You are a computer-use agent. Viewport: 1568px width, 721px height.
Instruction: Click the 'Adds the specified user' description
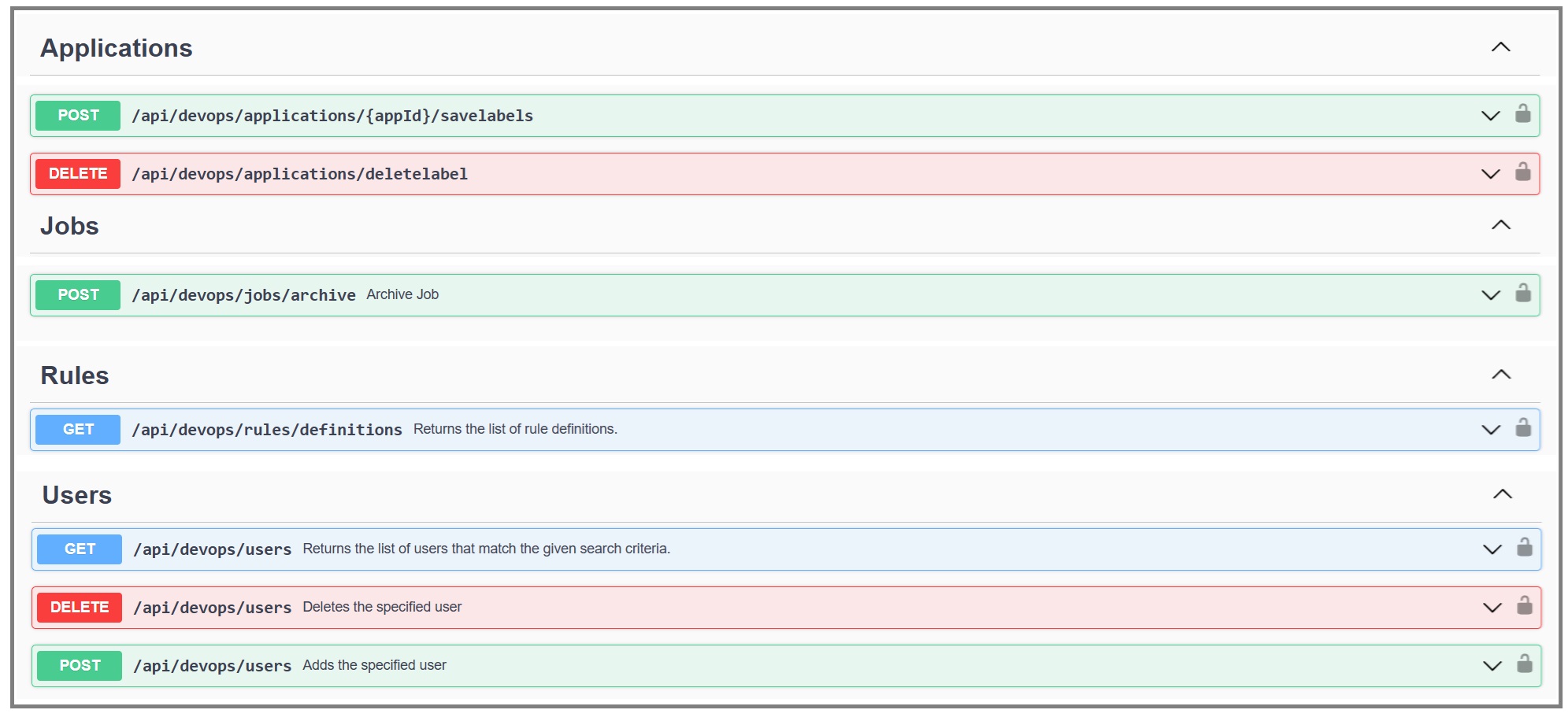pyautogui.click(x=374, y=665)
